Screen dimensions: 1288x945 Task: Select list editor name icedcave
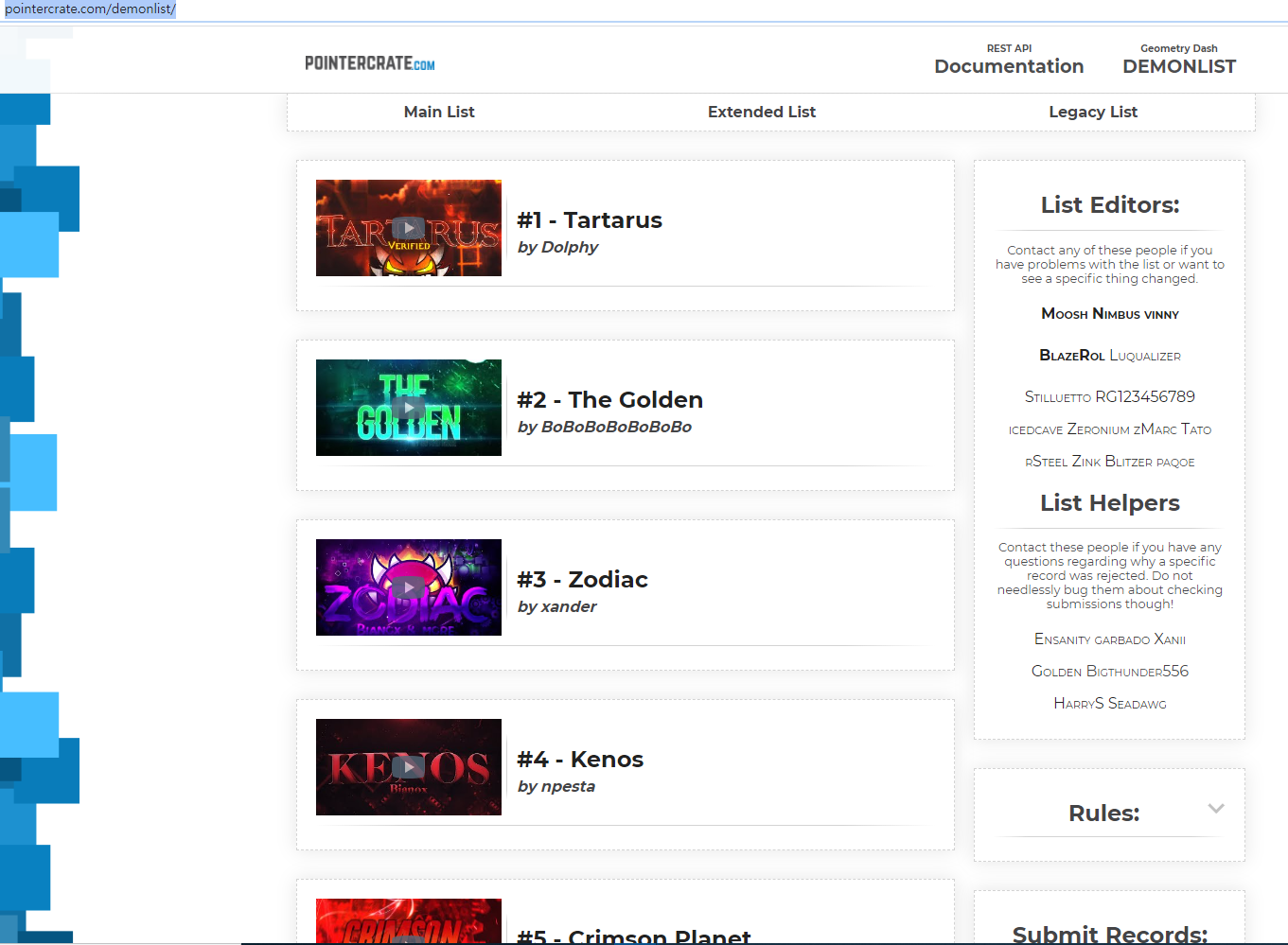(1035, 429)
